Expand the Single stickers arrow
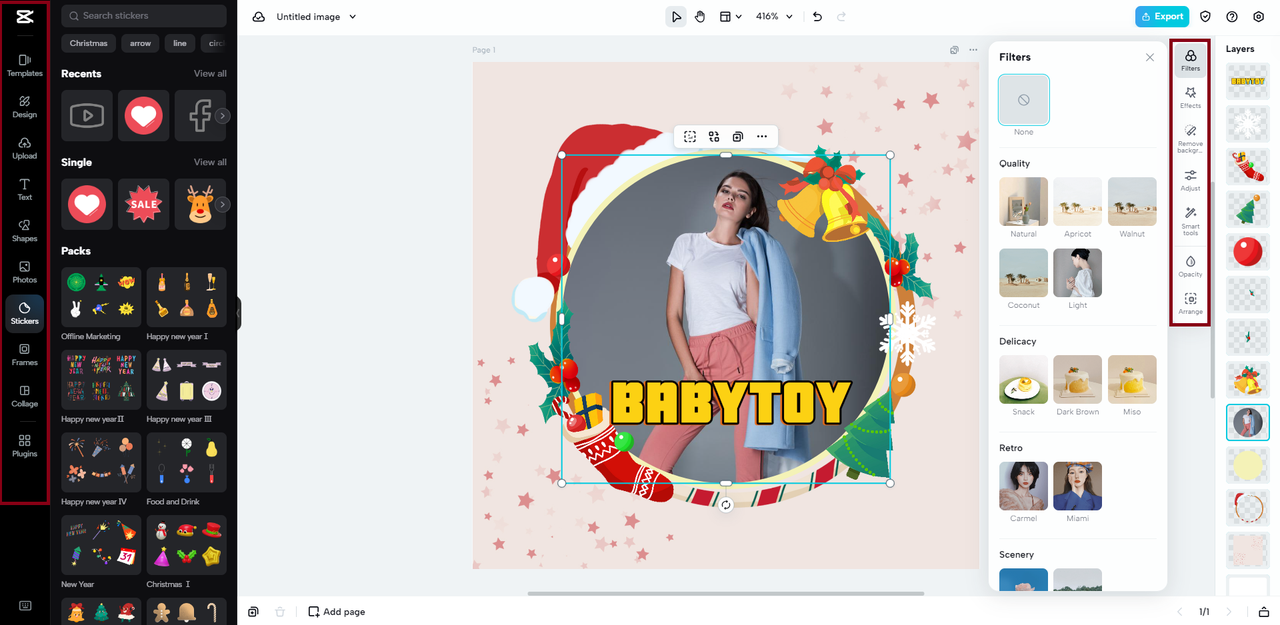This screenshot has height=625, width=1280. [223, 204]
